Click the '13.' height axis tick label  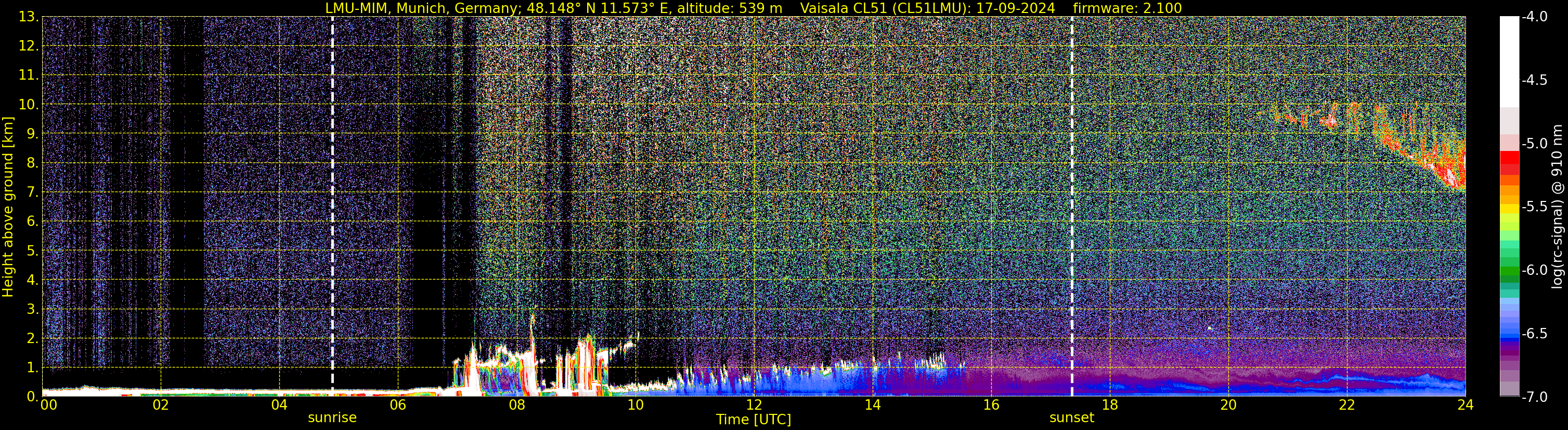pyautogui.click(x=29, y=17)
